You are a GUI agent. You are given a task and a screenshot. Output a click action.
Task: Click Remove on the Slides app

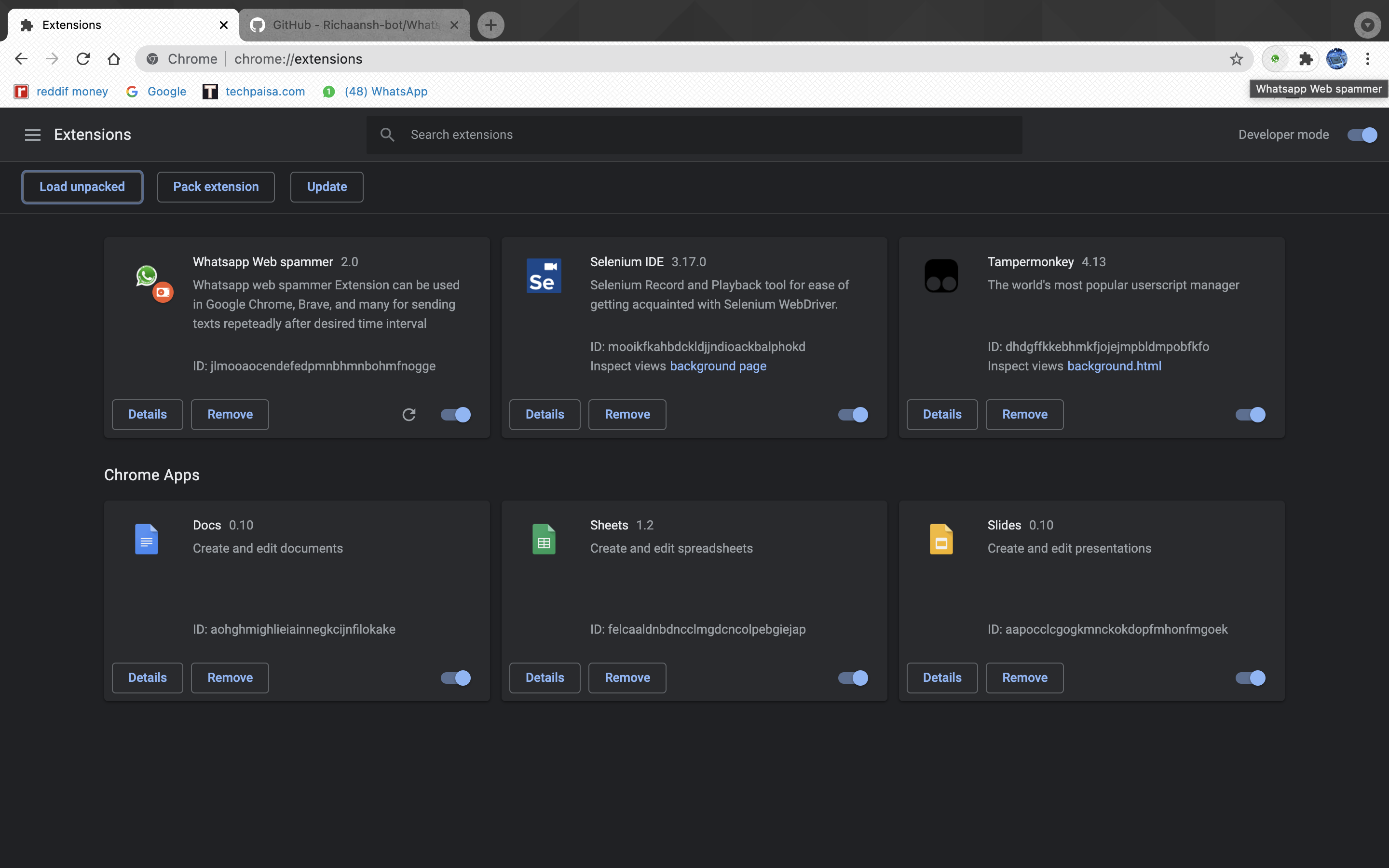click(1024, 678)
